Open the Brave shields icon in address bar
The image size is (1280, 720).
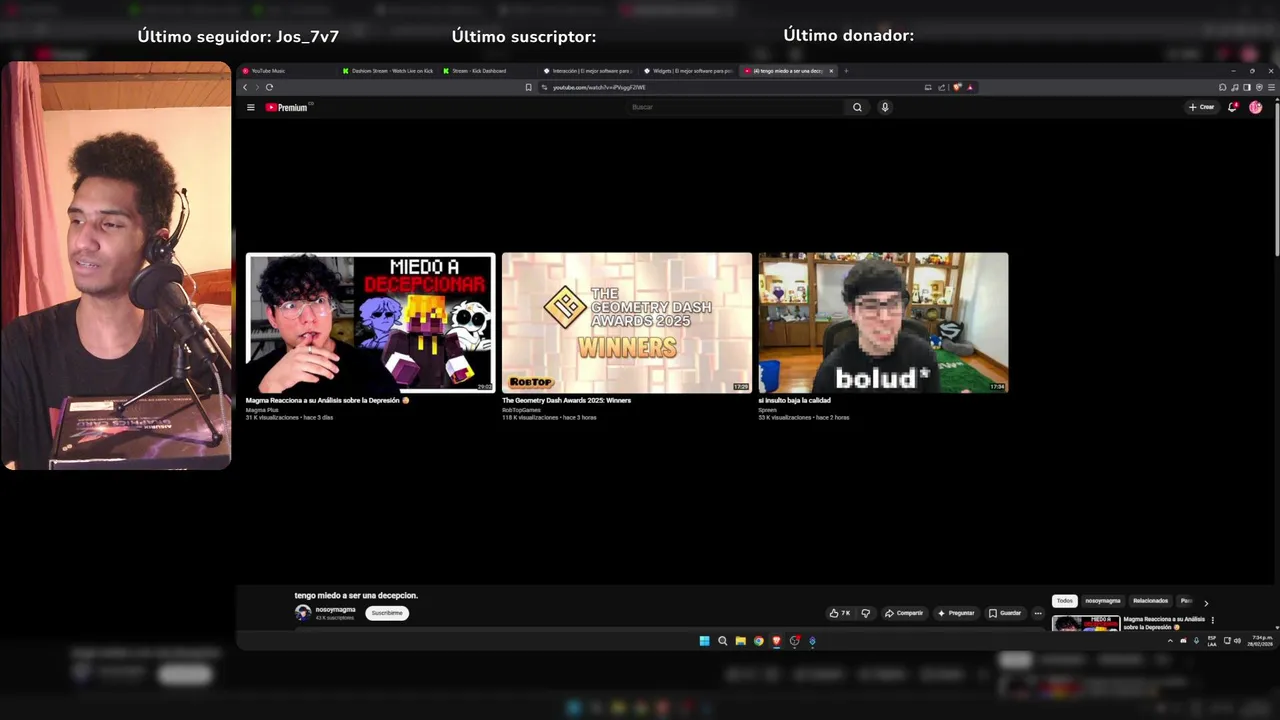click(958, 87)
